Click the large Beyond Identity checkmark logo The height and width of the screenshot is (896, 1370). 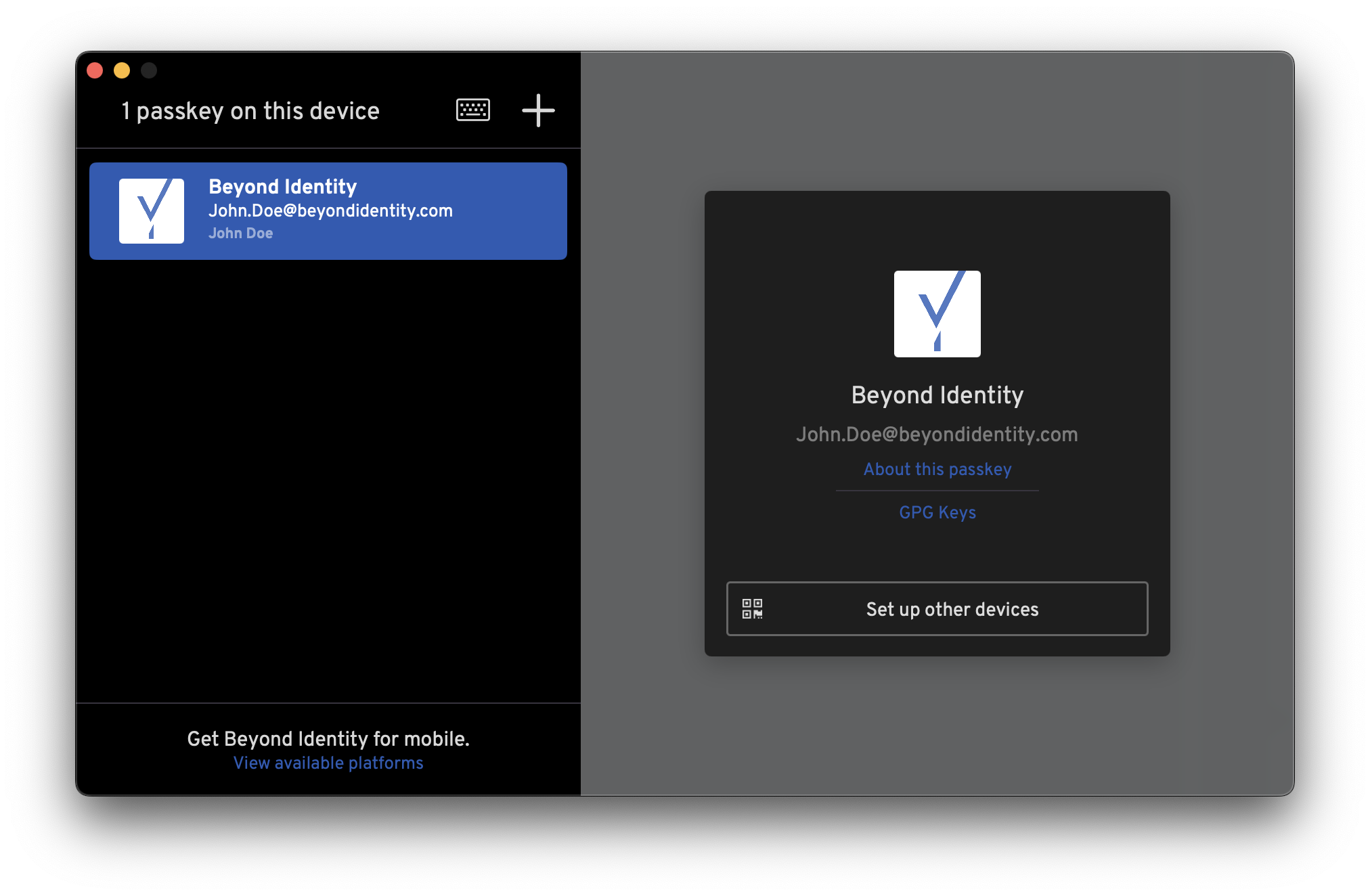(x=937, y=313)
